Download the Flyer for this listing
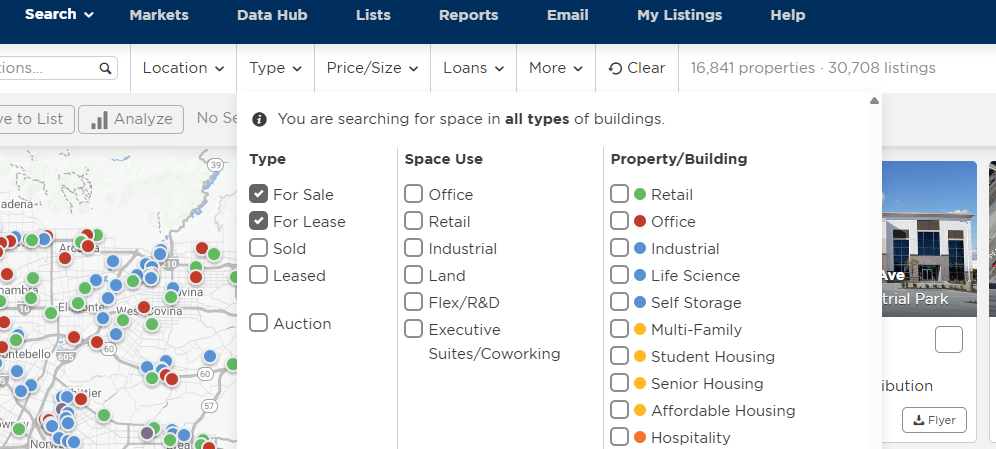 pyautogui.click(x=934, y=420)
